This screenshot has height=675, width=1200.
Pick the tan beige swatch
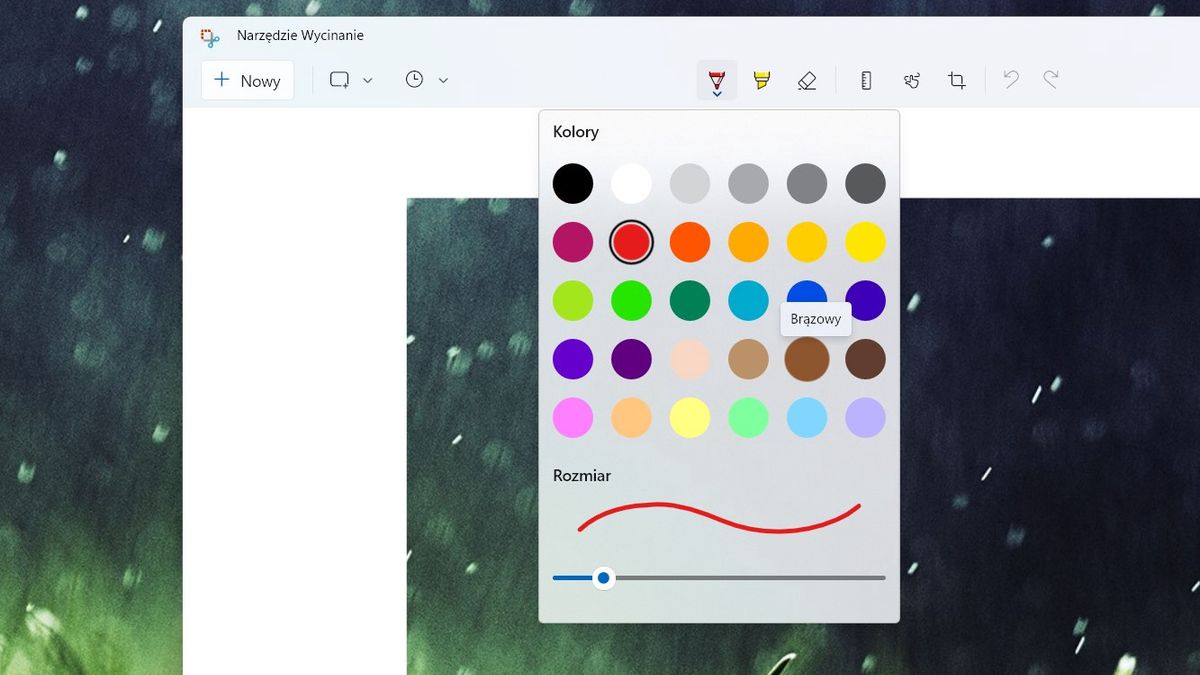pyautogui.click(x=748, y=359)
